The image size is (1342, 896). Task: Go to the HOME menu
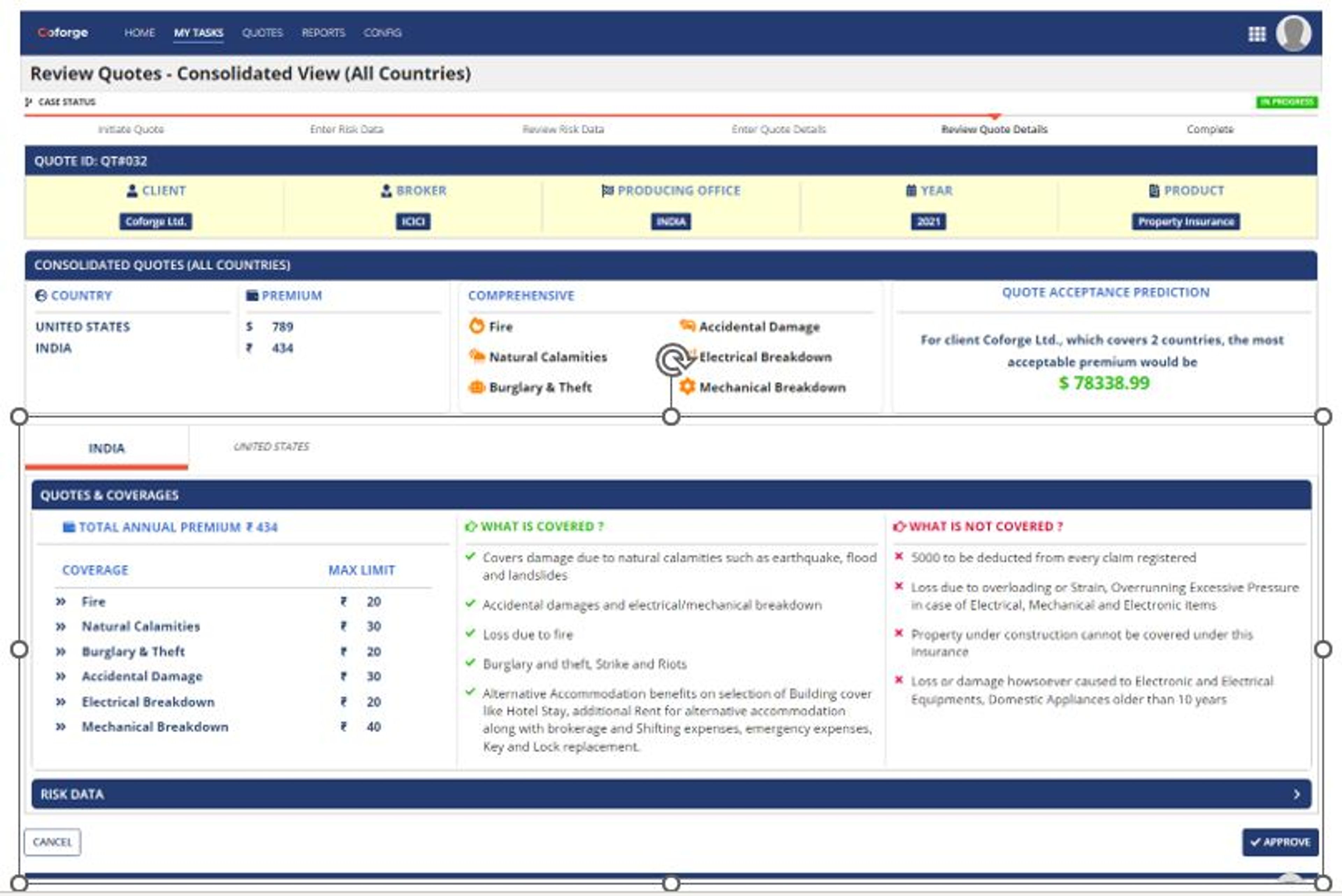[x=139, y=32]
